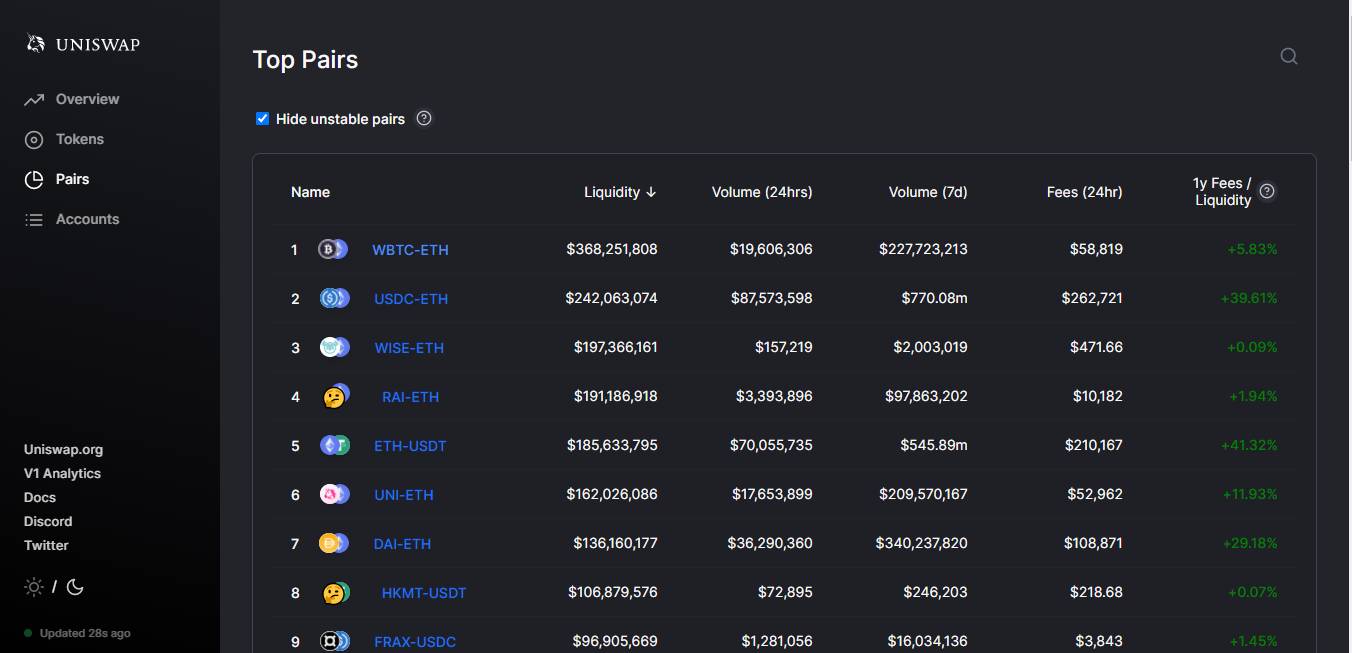Open the USDC-ETH pair link
This screenshot has width=1352, height=653.
411,298
